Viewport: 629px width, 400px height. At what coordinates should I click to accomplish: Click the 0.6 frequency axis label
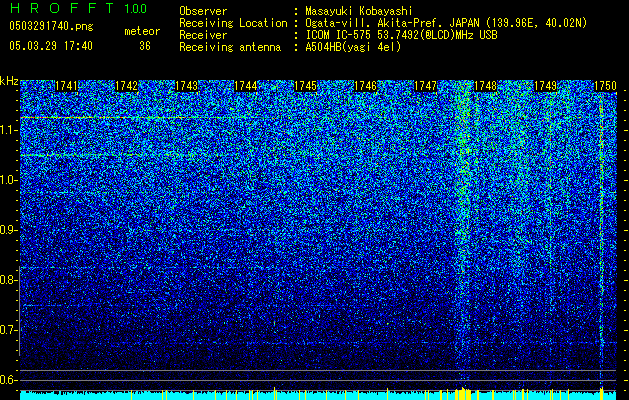[8, 380]
